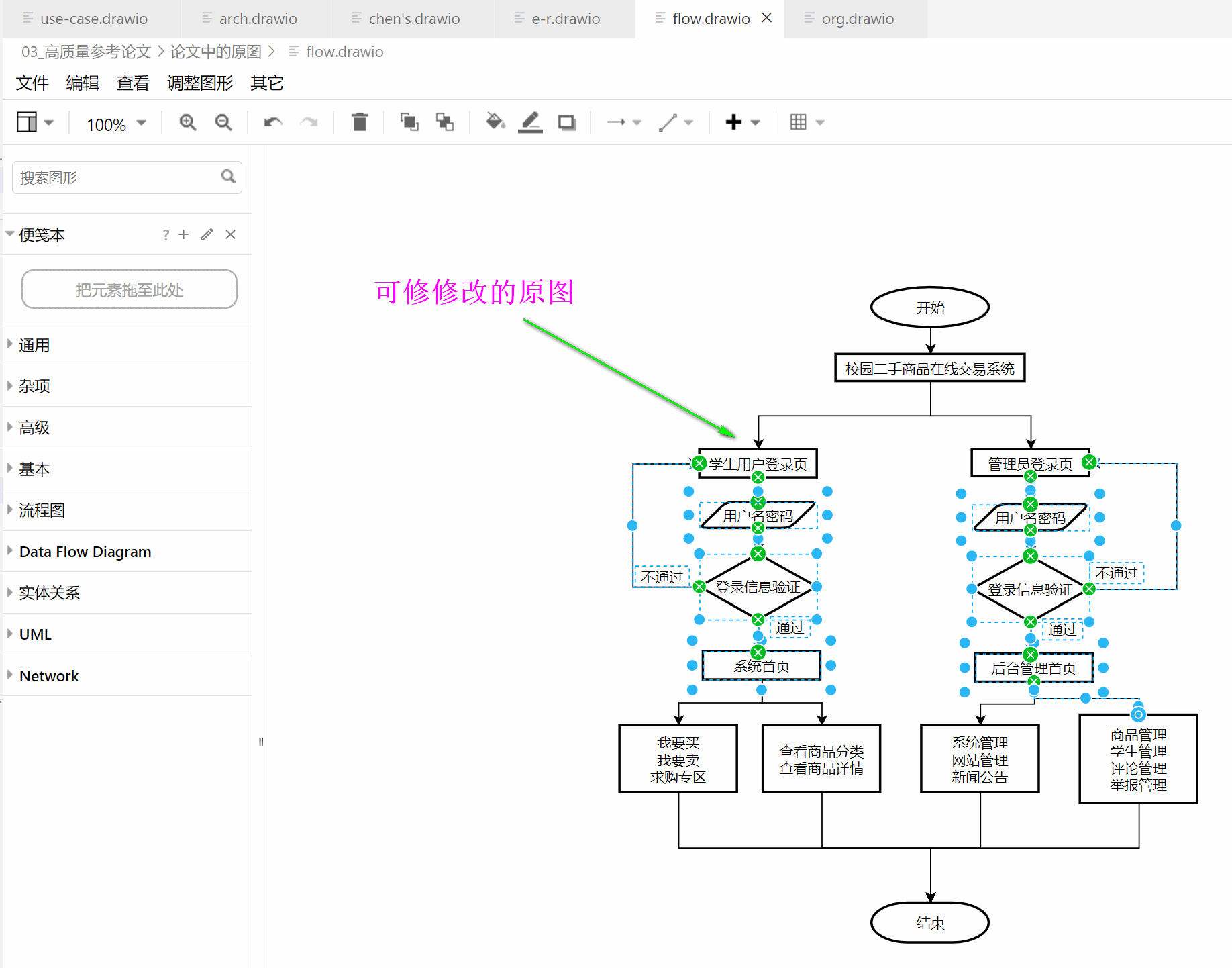Switch to use-case.drawio tab
Viewport: 1232px width, 968px height.
coord(92,19)
